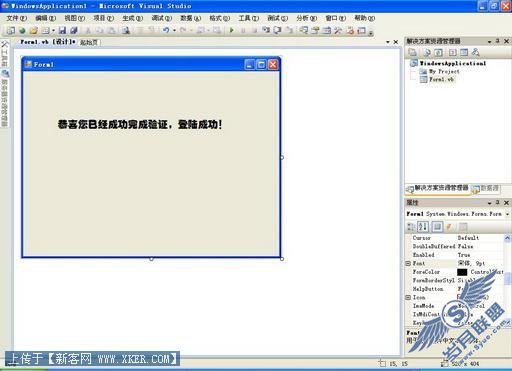Click the DoubleBuffered property value False

click(465, 246)
